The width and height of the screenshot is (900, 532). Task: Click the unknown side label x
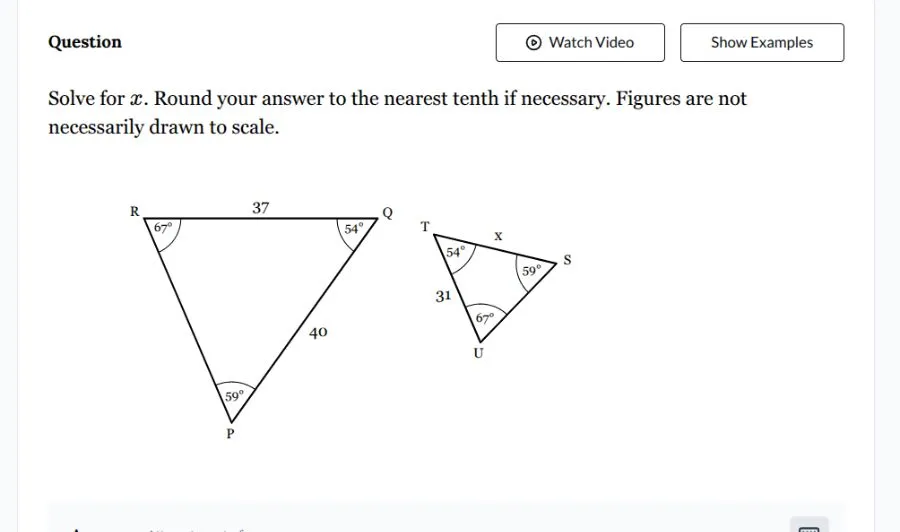click(498, 236)
